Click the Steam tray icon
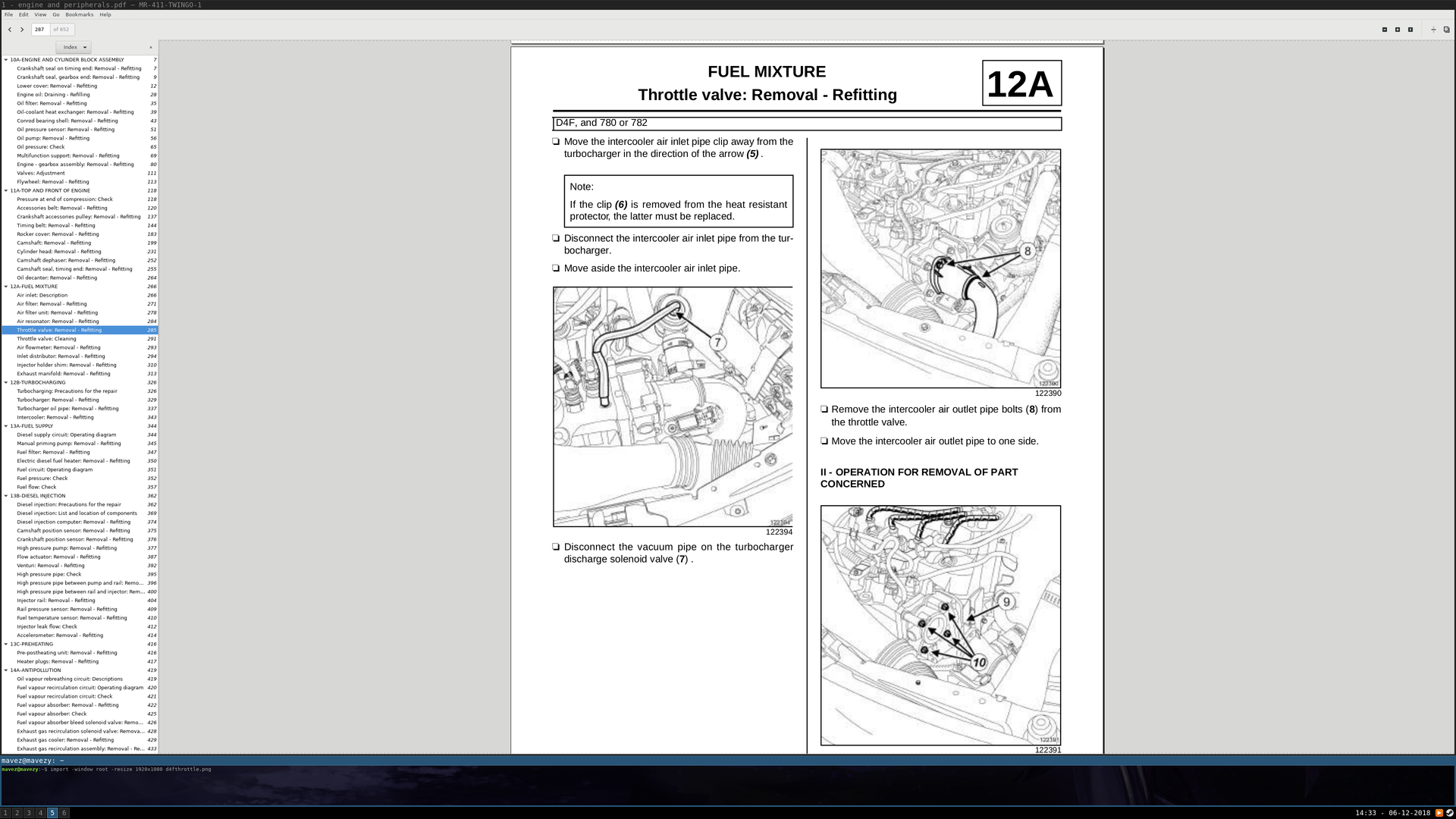This screenshot has height=819, width=1456. pyautogui.click(x=1449, y=813)
